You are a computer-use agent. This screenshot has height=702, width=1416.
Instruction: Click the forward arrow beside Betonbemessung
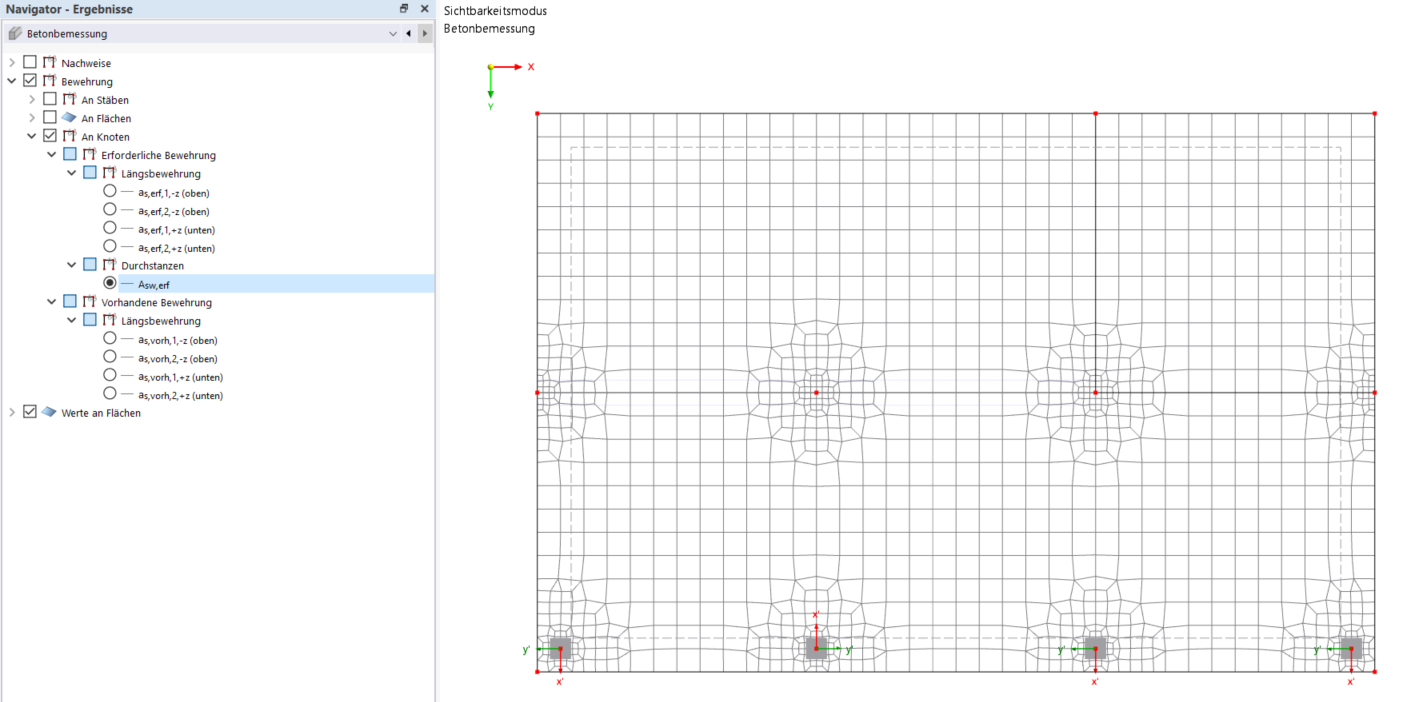426,33
